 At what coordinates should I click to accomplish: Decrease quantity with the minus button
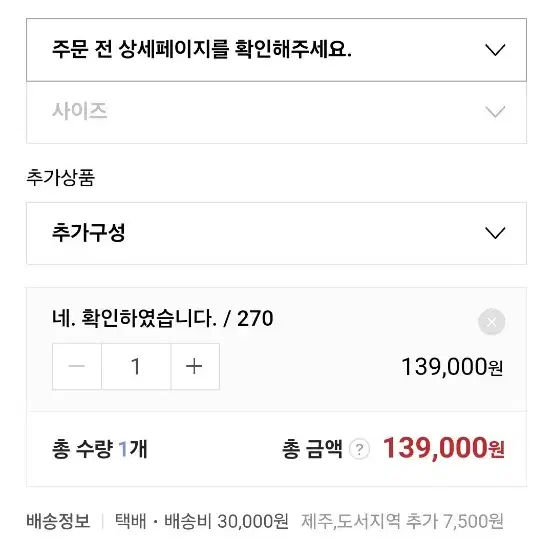pos(77,366)
